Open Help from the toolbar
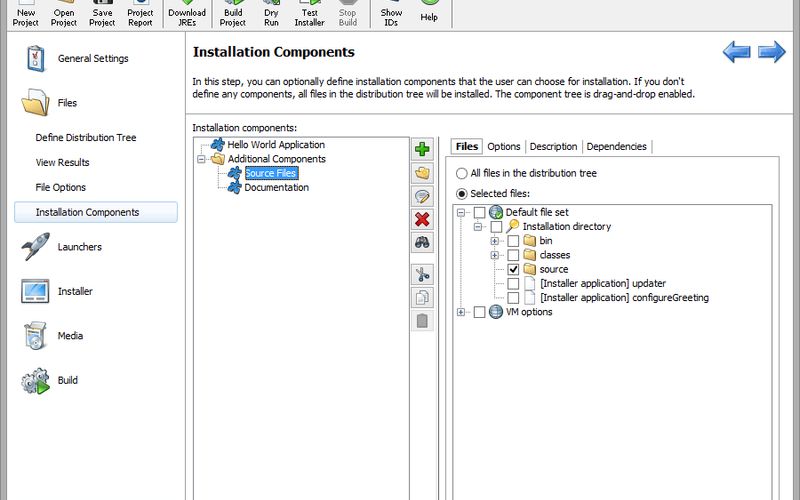Viewport: 800px width, 500px height. tap(429, 13)
